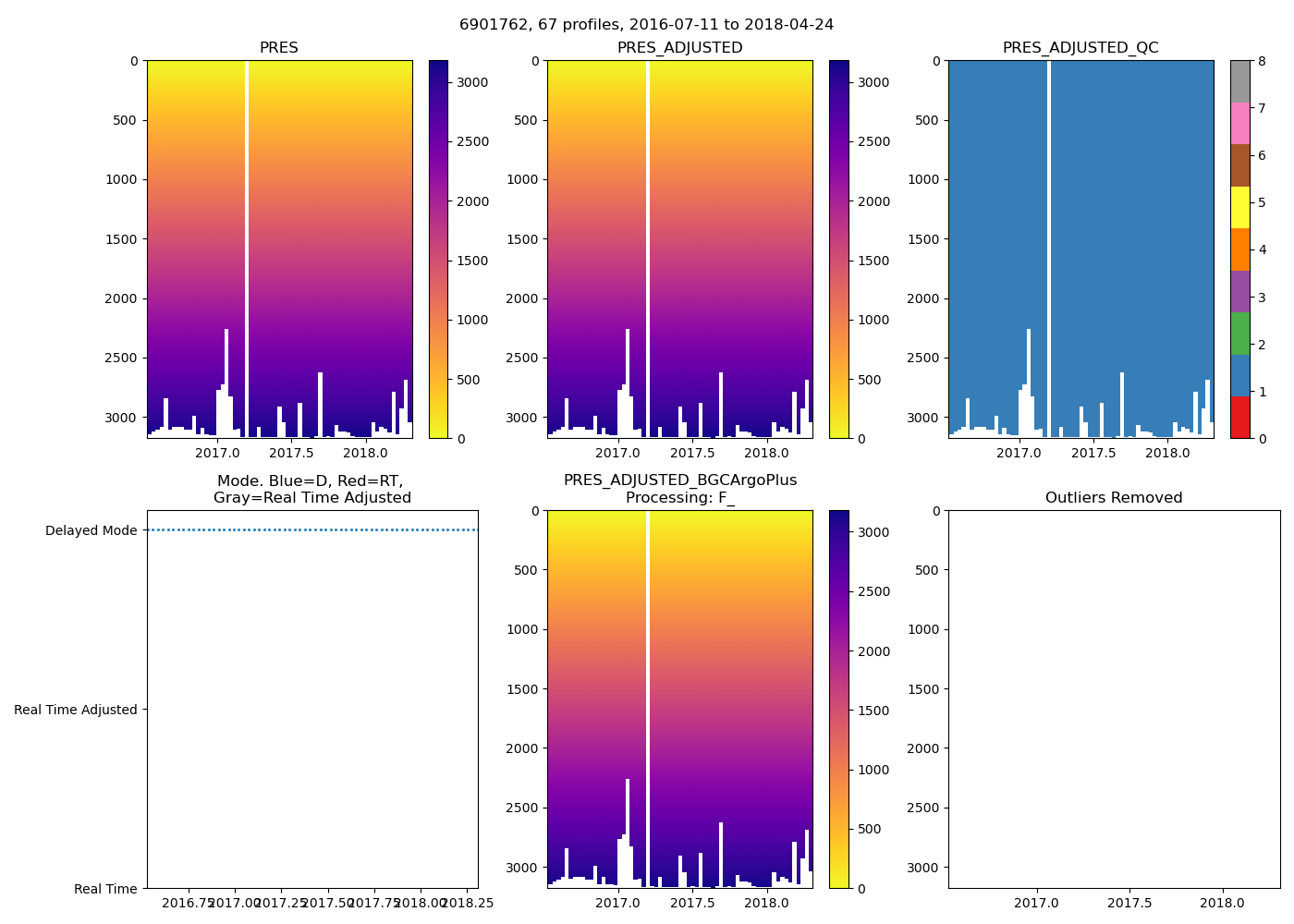Click the PRES_ADJUSTED plot title
Viewport: 1294px width, 924px height.
click(679, 48)
